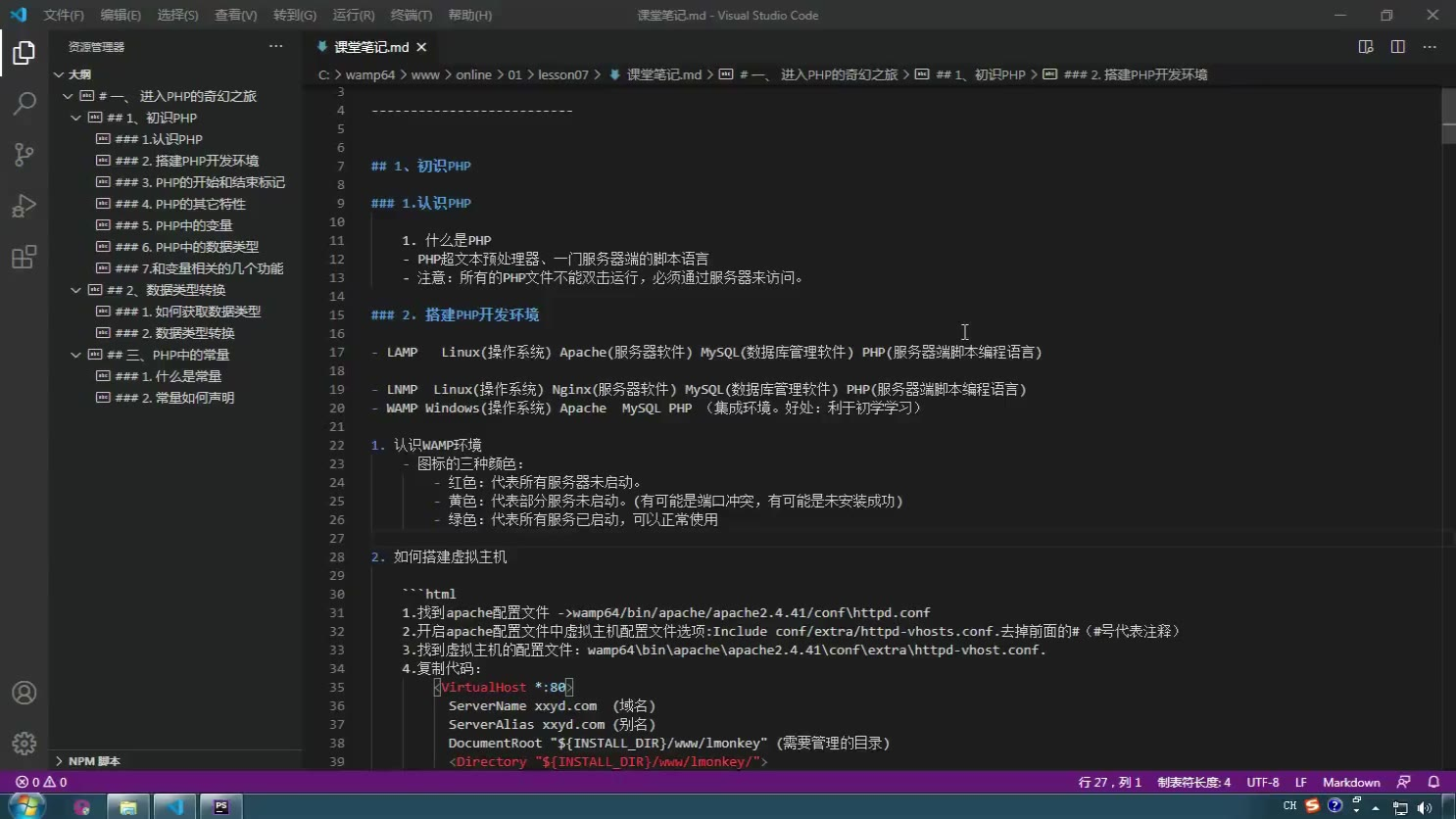Open the 运行(R) menu
The height and width of the screenshot is (819, 1456).
click(353, 15)
